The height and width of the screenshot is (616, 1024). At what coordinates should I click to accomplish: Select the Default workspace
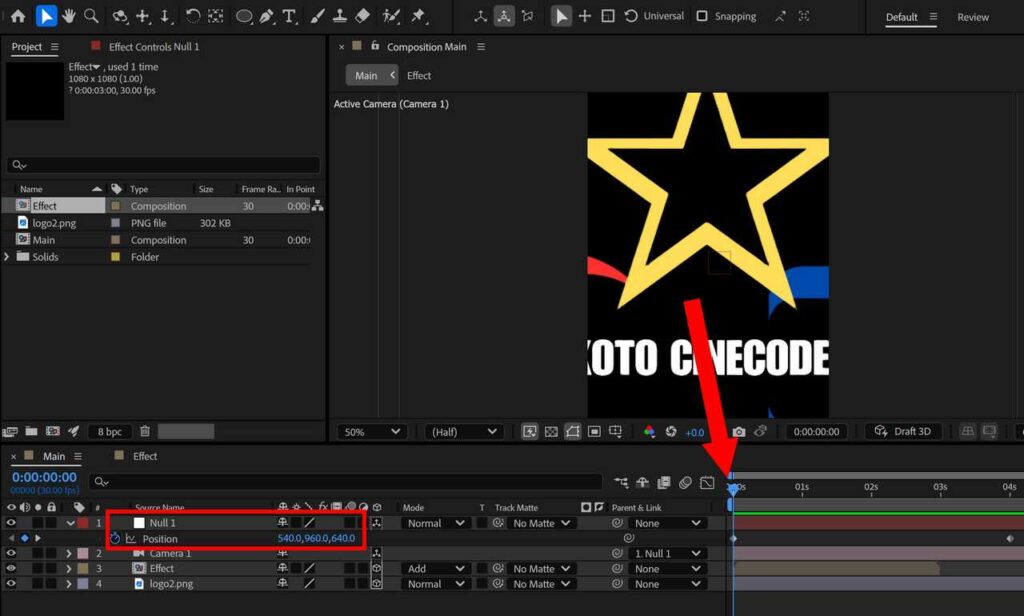[901, 17]
